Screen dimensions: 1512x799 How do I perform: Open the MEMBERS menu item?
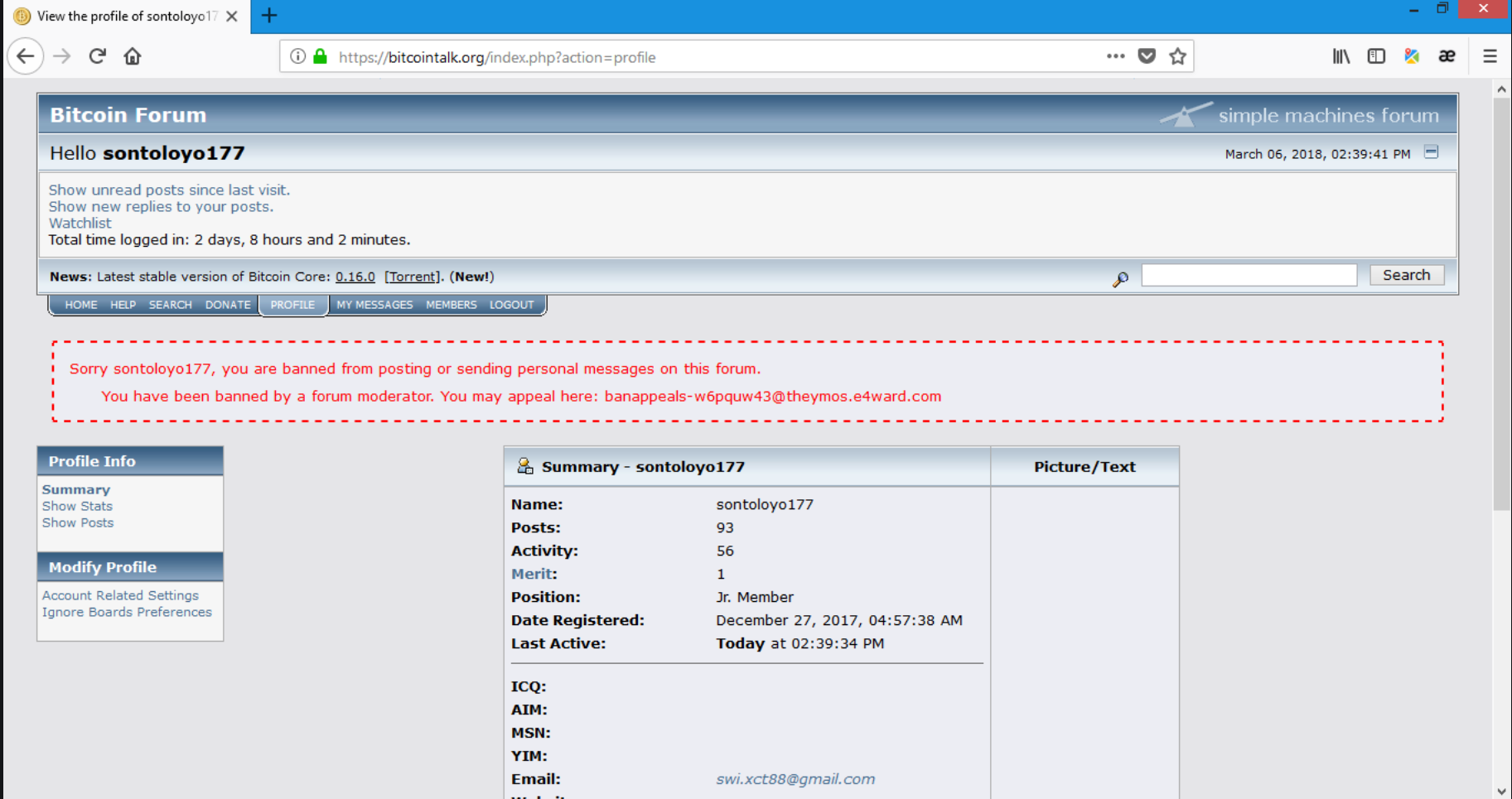tap(452, 305)
